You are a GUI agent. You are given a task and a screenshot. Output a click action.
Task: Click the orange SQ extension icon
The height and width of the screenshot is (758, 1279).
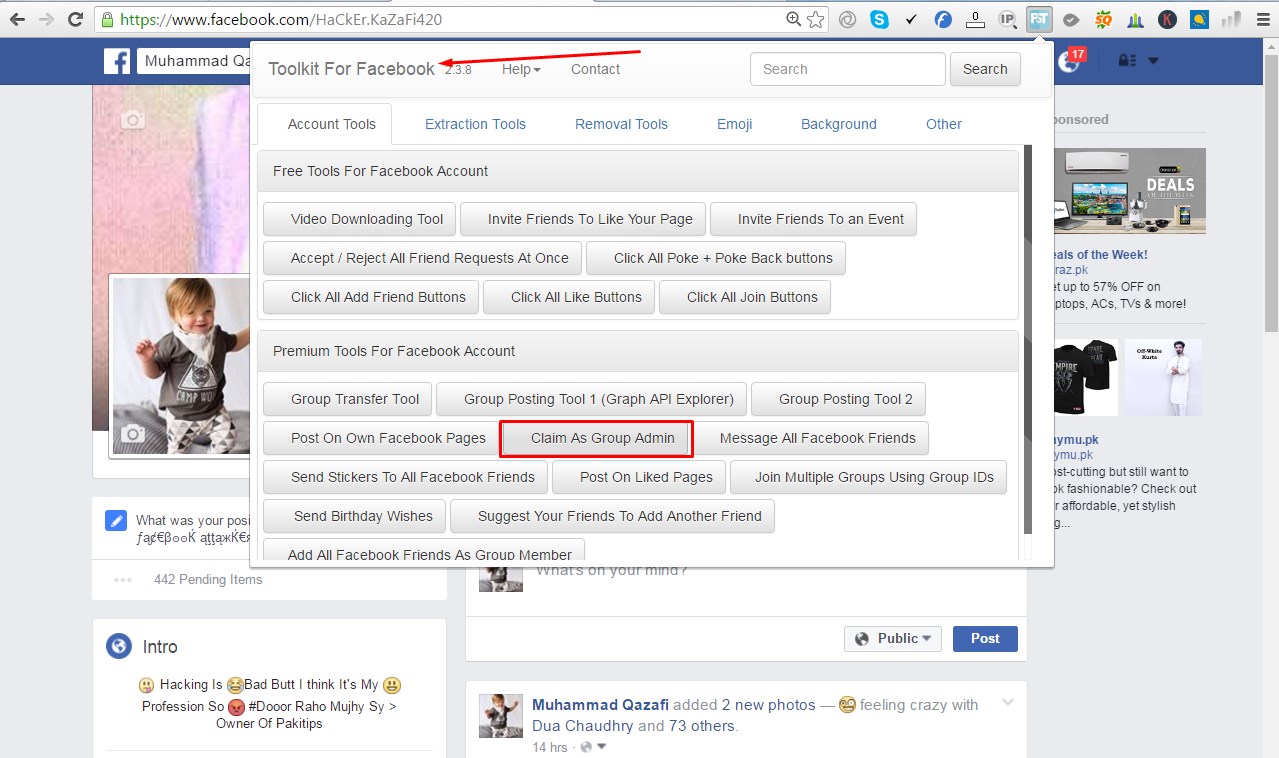pos(1103,19)
